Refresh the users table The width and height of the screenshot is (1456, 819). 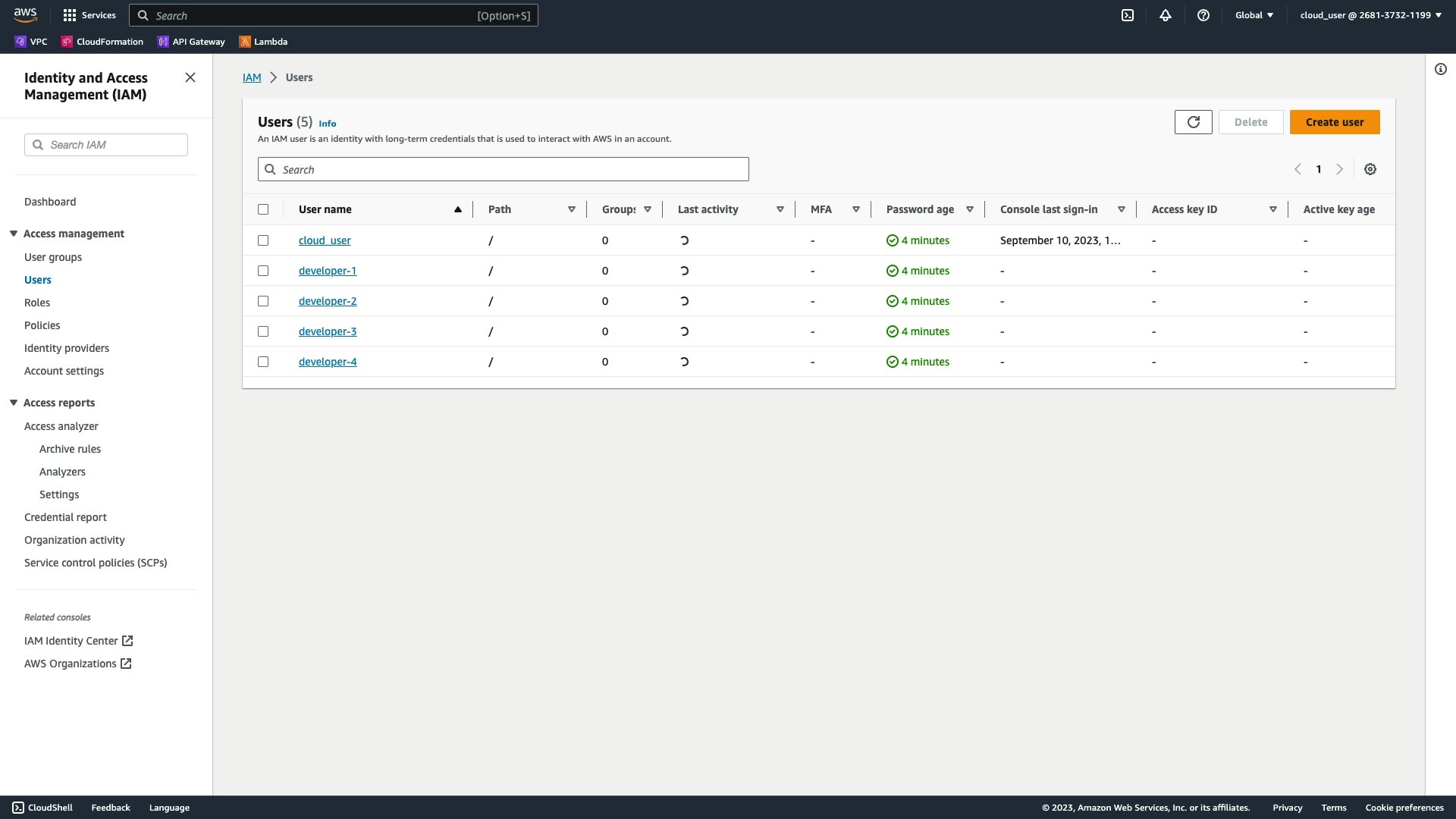1193,122
